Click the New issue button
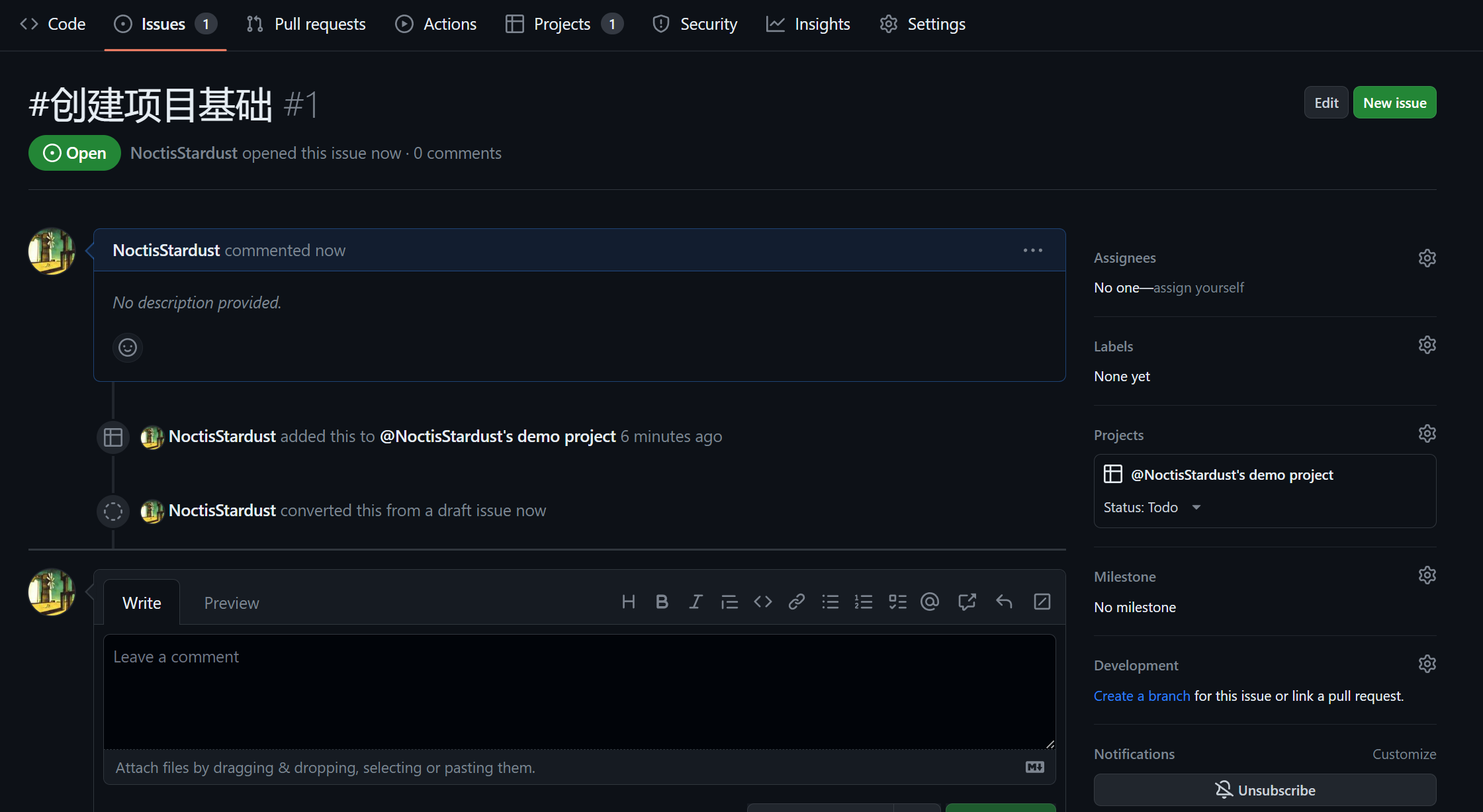The image size is (1483, 812). click(1394, 103)
